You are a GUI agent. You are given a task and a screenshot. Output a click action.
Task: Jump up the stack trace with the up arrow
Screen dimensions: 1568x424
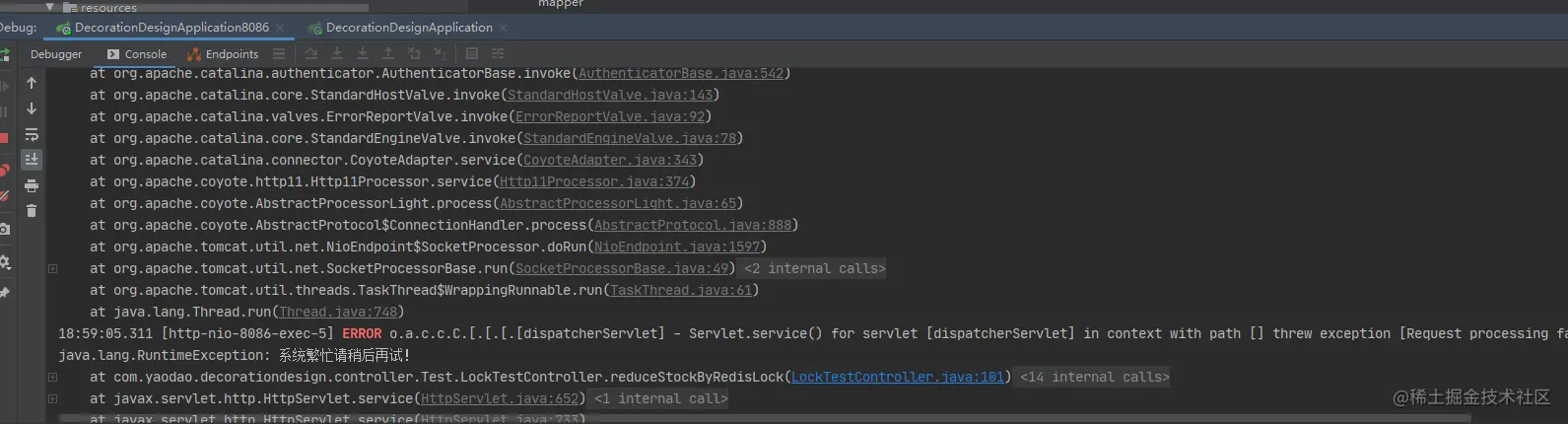point(32,83)
